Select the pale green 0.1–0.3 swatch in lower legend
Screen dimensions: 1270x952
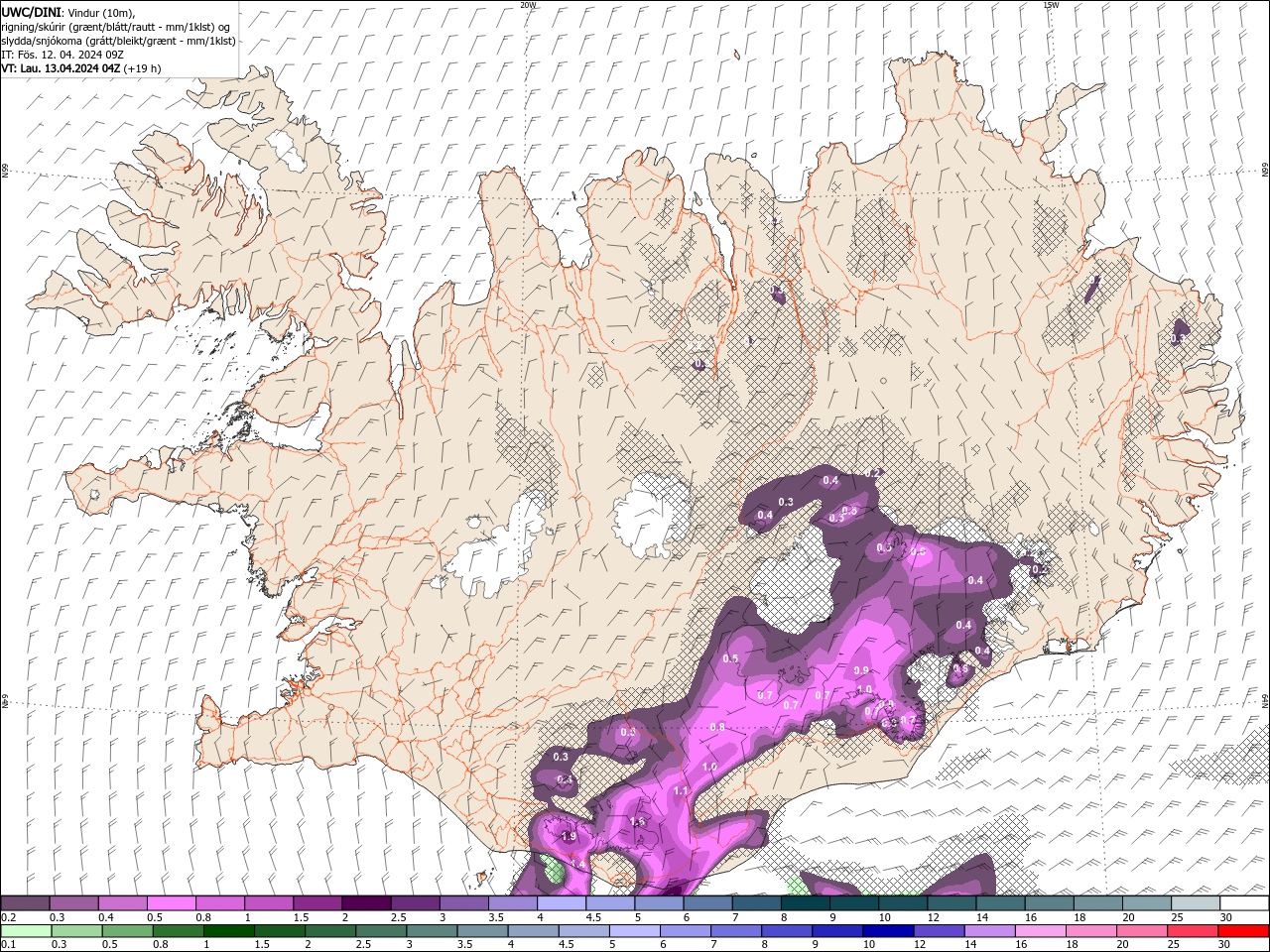point(26,931)
